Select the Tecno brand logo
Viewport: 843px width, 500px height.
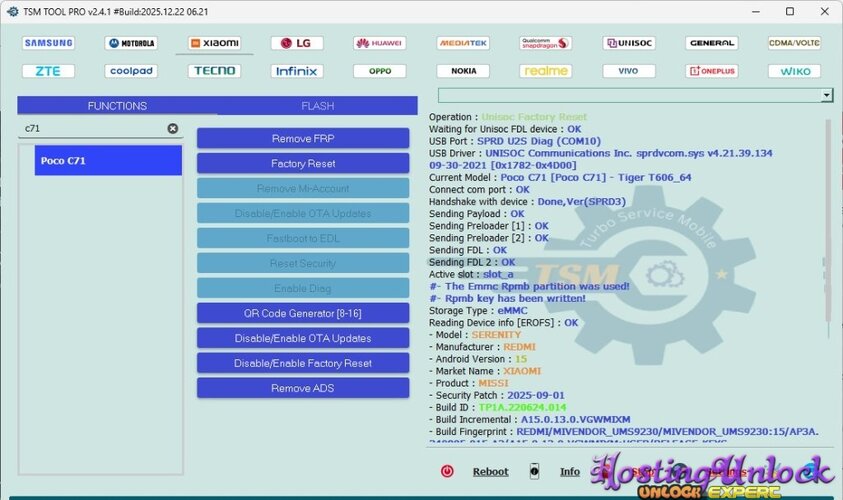tap(215, 71)
